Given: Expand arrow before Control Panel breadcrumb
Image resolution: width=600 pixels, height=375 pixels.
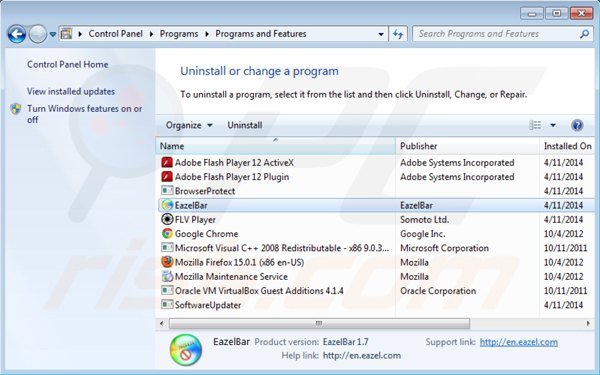Looking at the screenshot, I should (x=80, y=34).
